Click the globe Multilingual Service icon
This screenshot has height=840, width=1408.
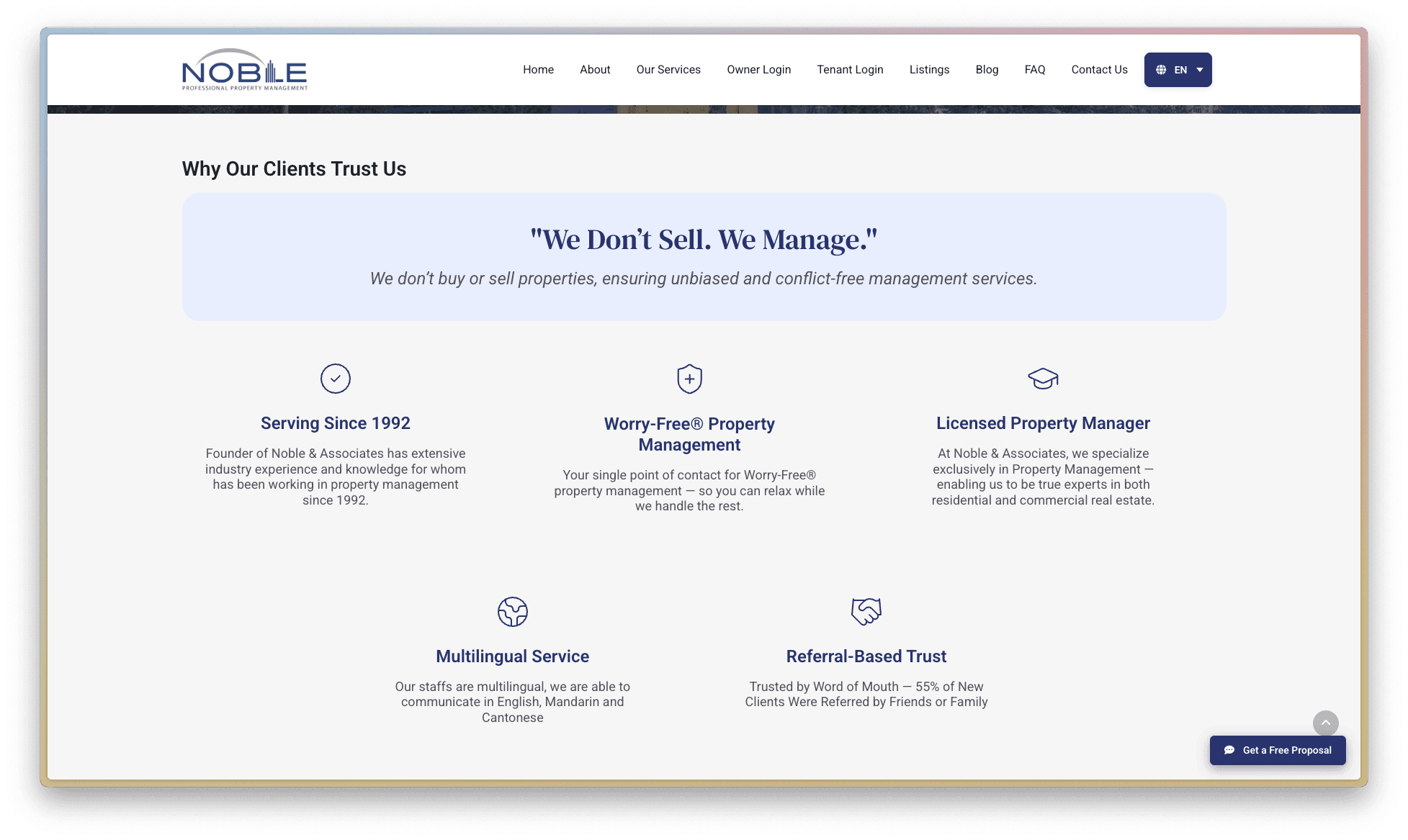click(x=512, y=612)
